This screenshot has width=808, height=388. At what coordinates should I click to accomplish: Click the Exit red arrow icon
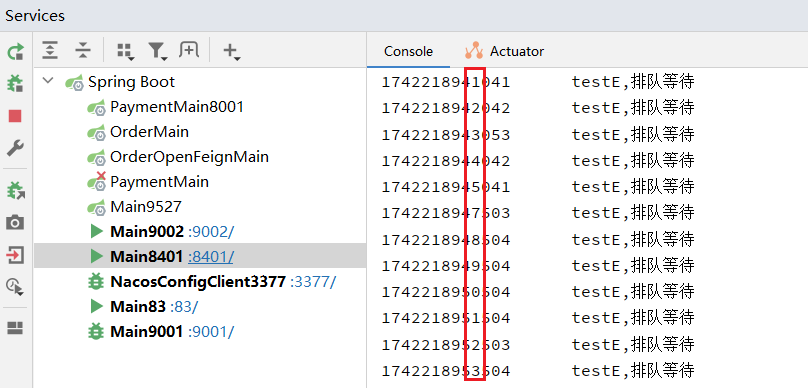coord(15,255)
